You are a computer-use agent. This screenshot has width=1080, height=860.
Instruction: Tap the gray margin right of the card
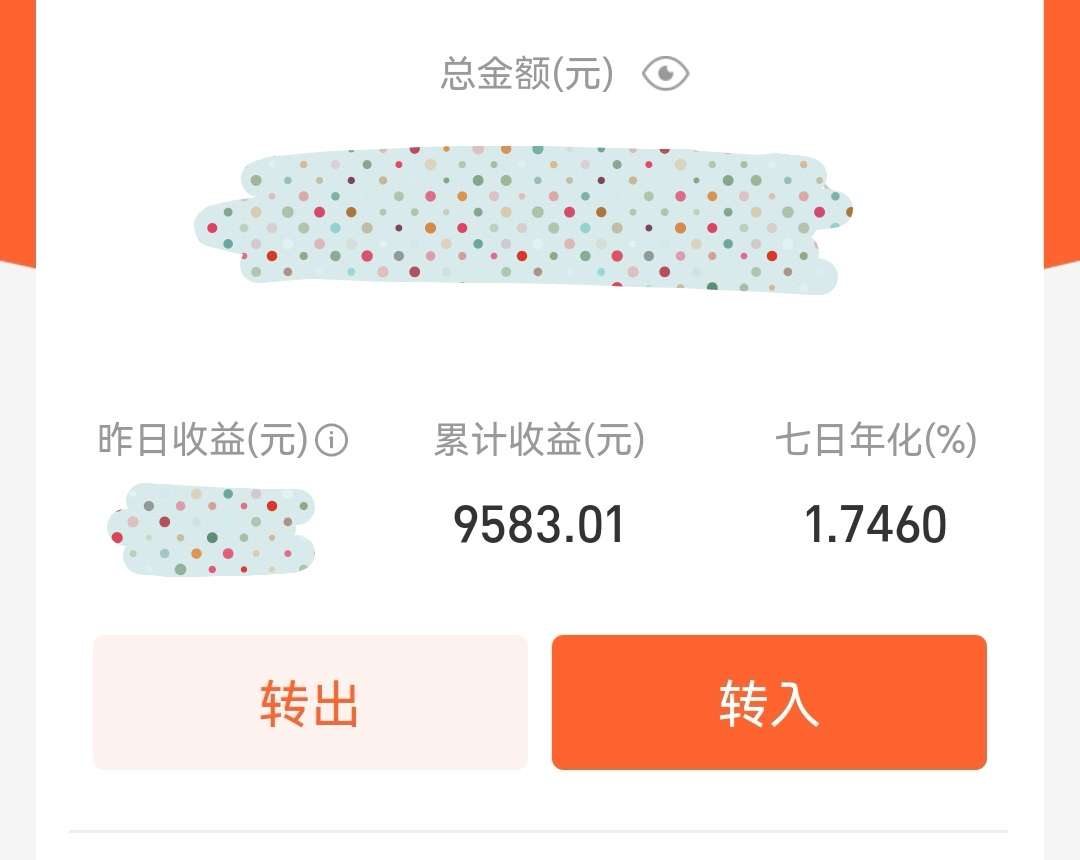pyautogui.click(x=1062, y=565)
